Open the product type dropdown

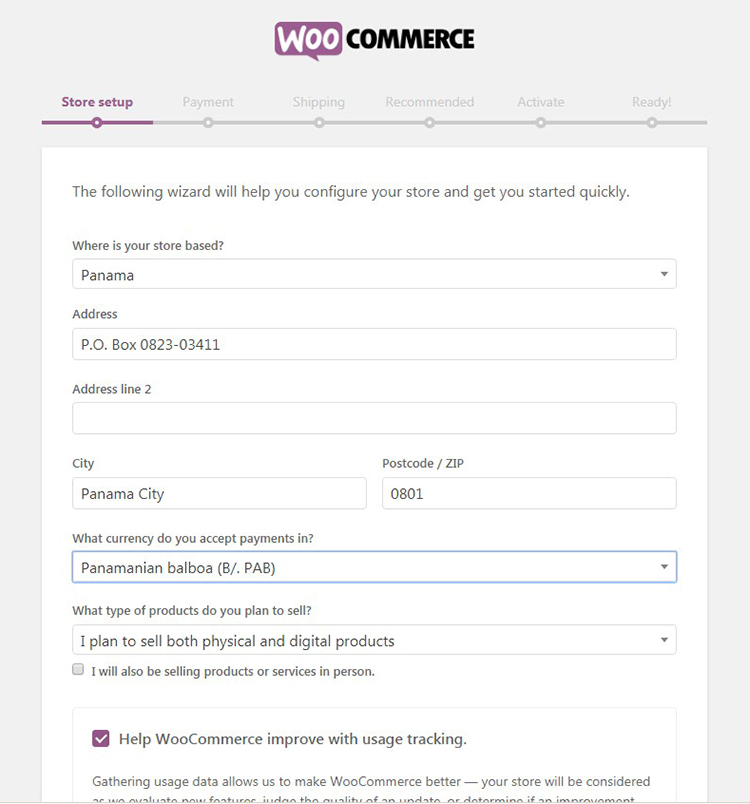tap(374, 640)
